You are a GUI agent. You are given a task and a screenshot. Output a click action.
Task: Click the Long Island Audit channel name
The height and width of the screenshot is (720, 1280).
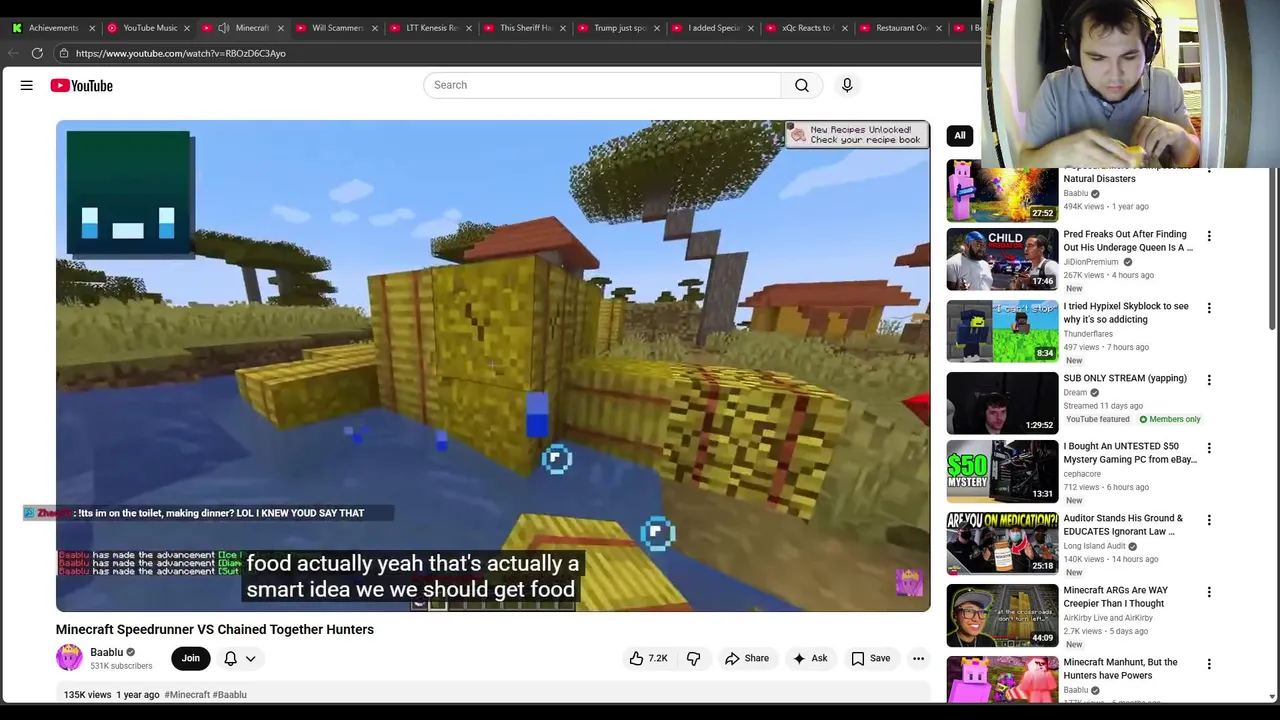click(1094, 546)
